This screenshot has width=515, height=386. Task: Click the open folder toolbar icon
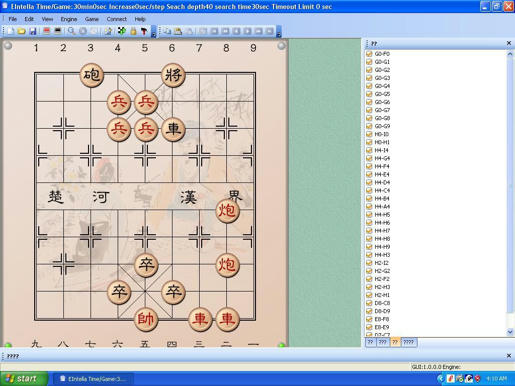(x=21, y=31)
